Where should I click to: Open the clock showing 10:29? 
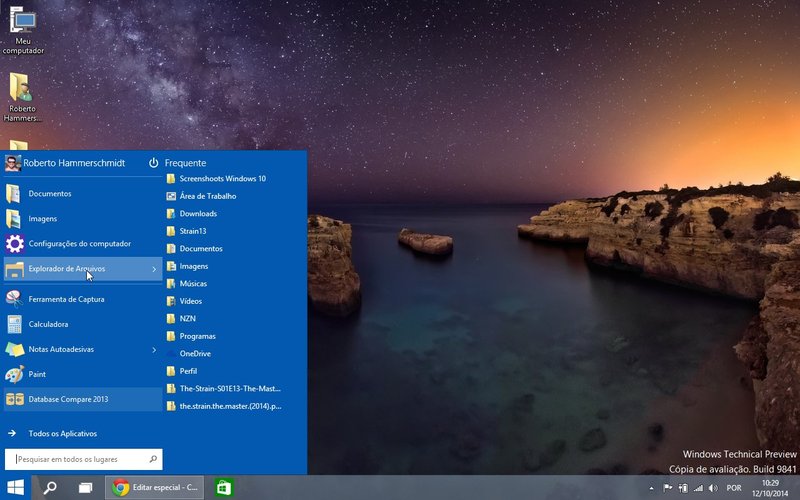(770, 488)
